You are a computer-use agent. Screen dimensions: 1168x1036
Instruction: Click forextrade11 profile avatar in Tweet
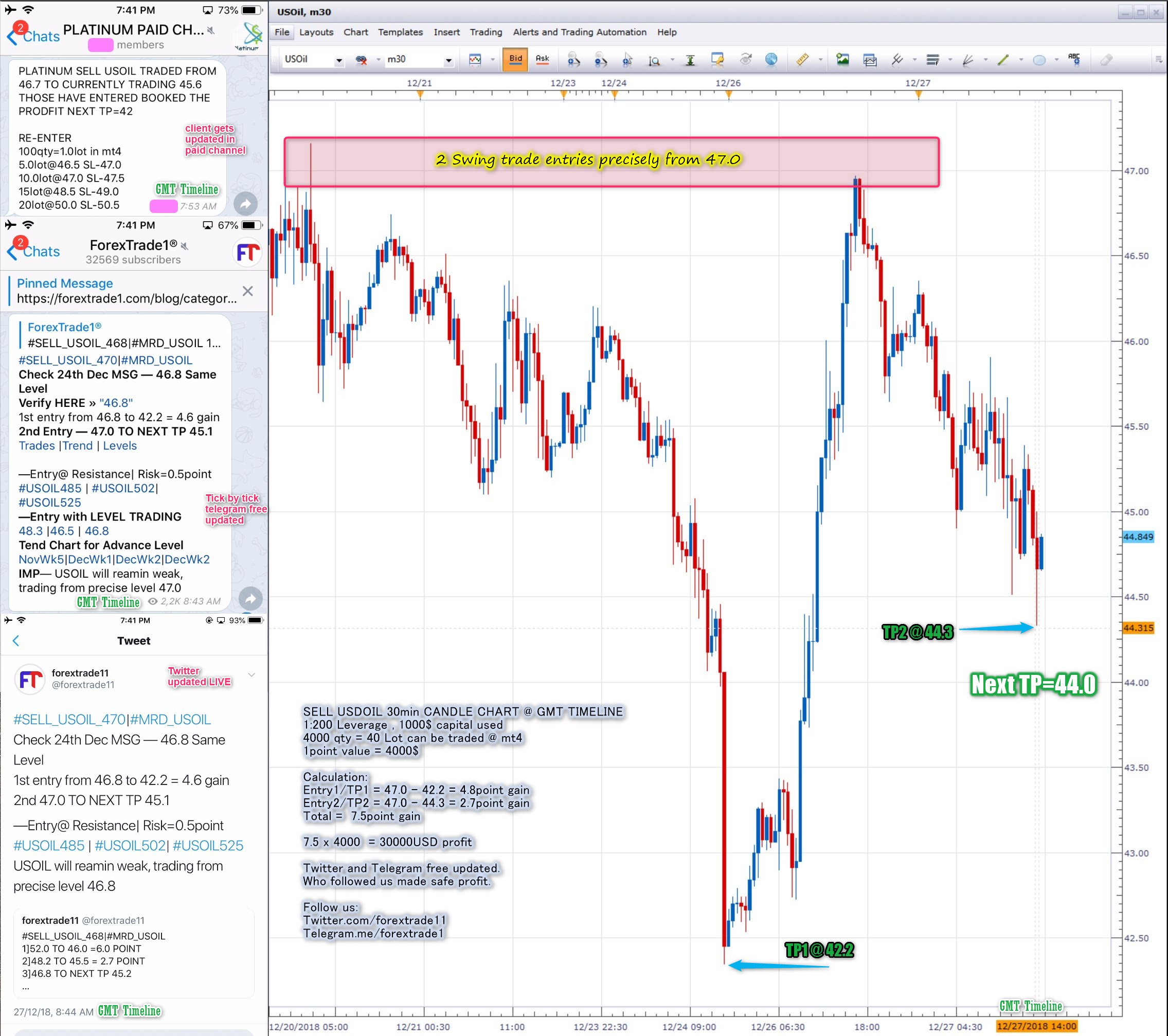(30, 680)
